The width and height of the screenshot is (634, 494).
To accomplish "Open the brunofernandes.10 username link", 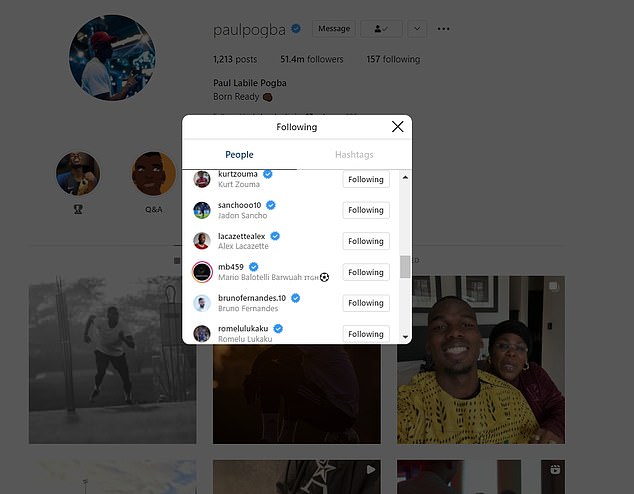I will 252,298.
